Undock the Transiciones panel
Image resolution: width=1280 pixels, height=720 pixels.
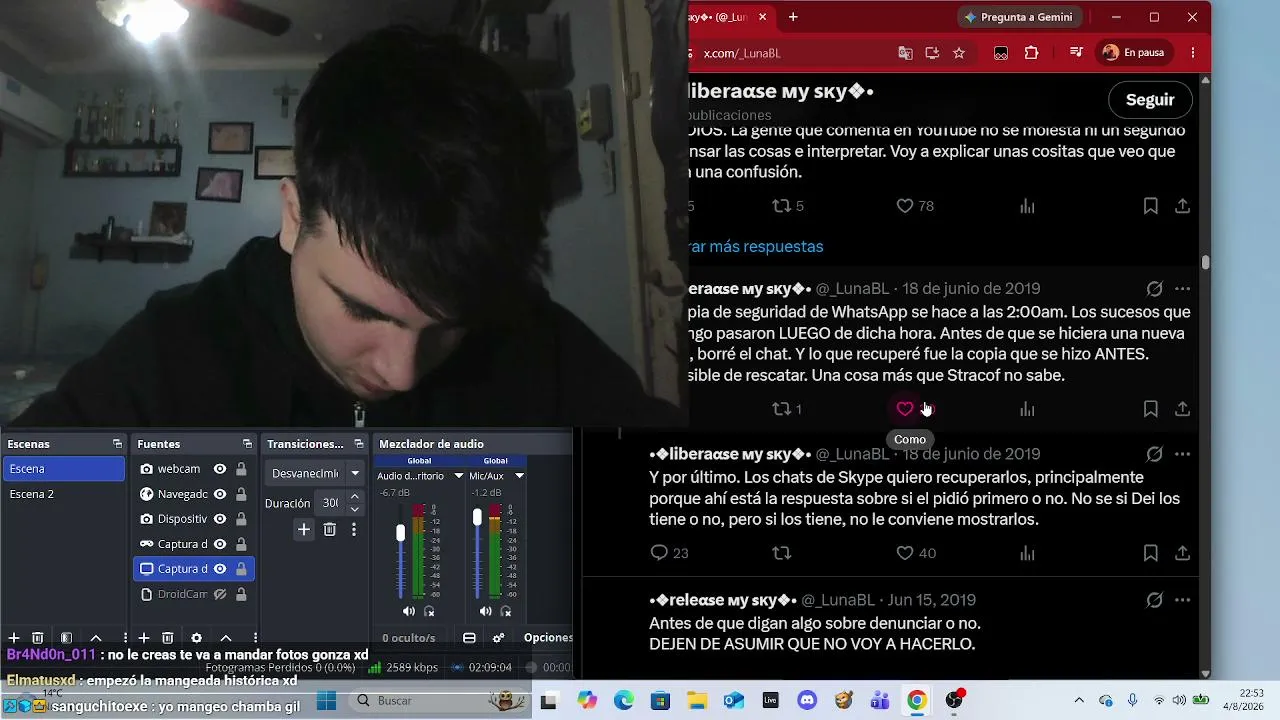pyautogui.click(x=359, y=444)
